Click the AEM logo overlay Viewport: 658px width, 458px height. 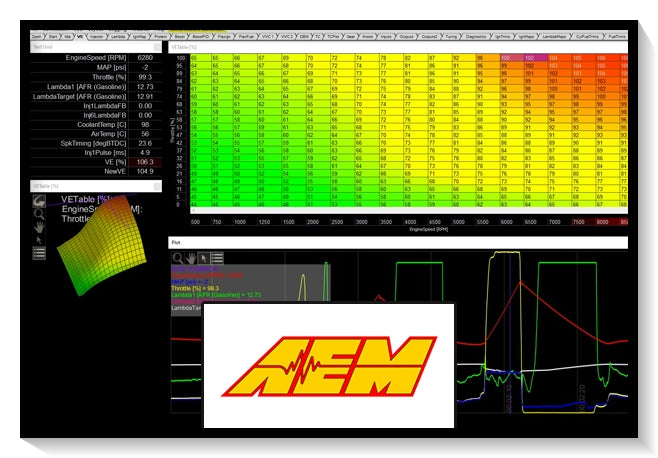329,366
